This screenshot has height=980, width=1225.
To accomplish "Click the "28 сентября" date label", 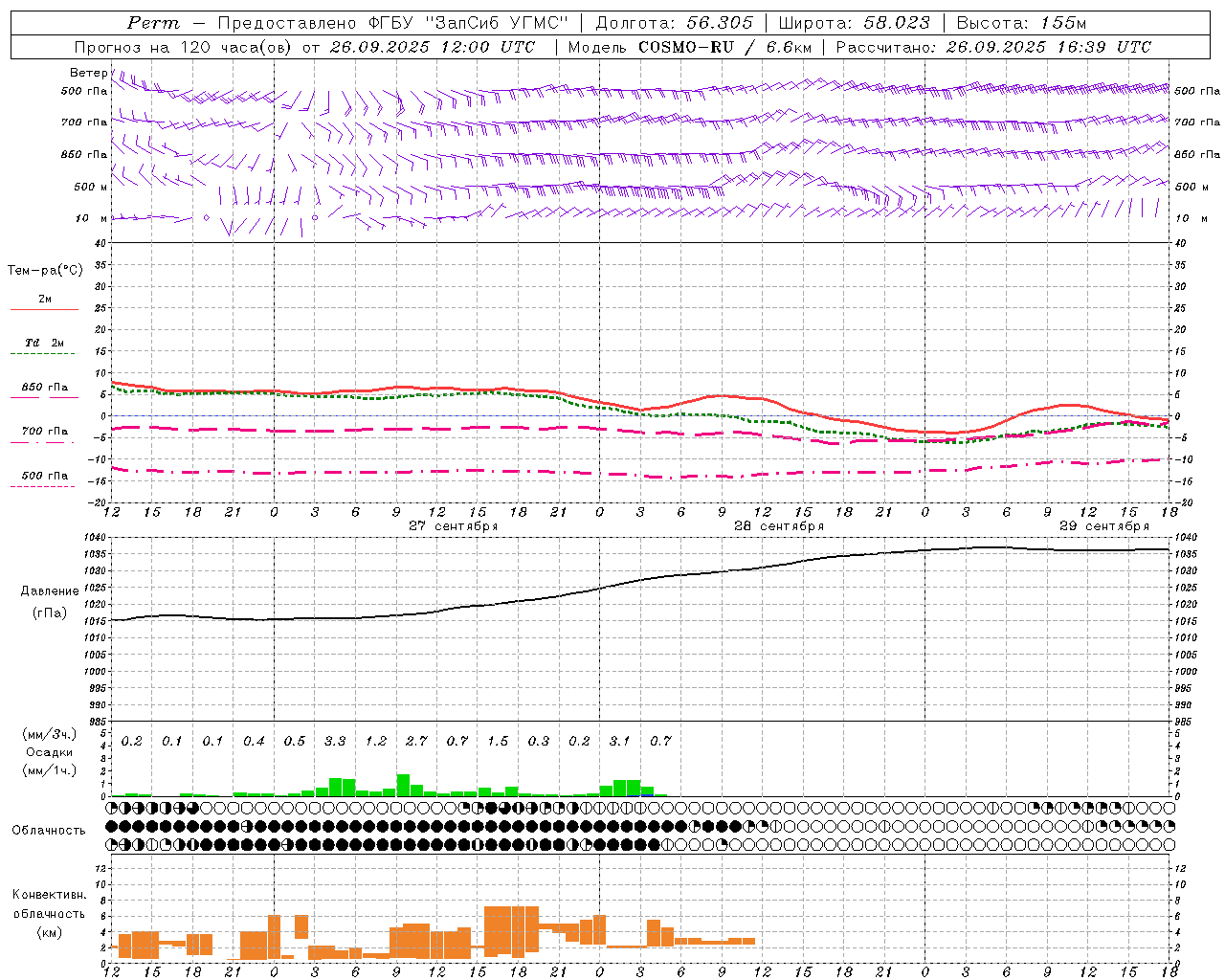I will [x=779, y=526].
